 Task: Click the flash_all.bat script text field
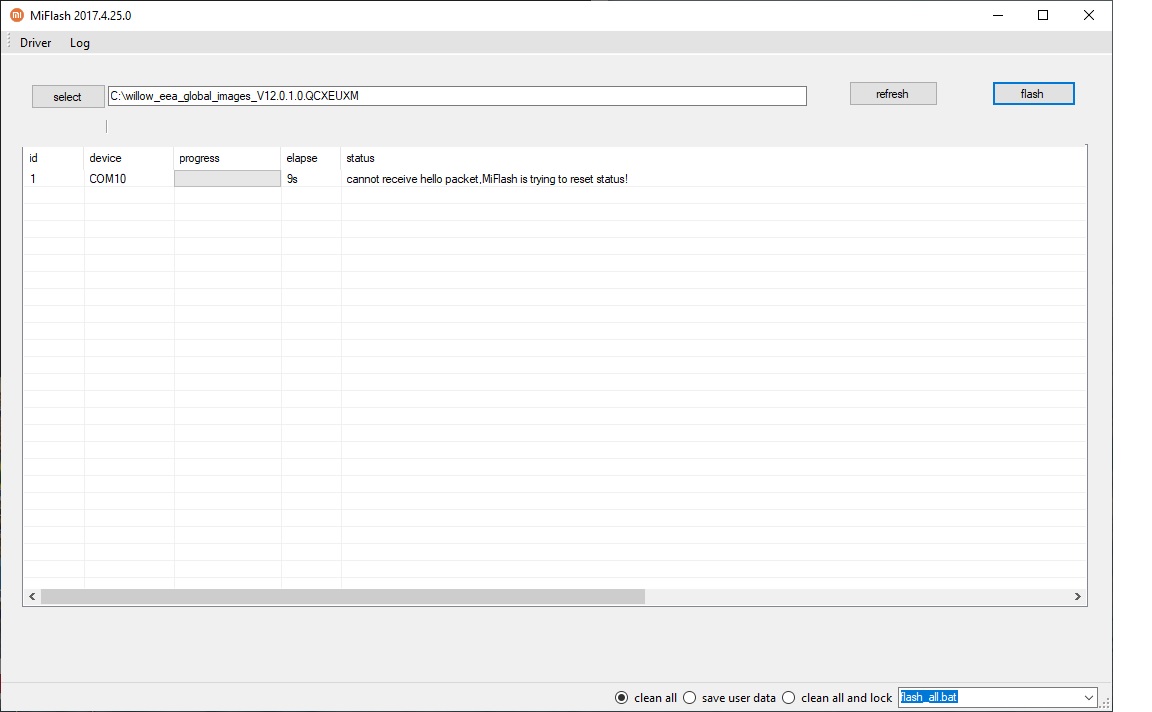click(x=989, y=697)
